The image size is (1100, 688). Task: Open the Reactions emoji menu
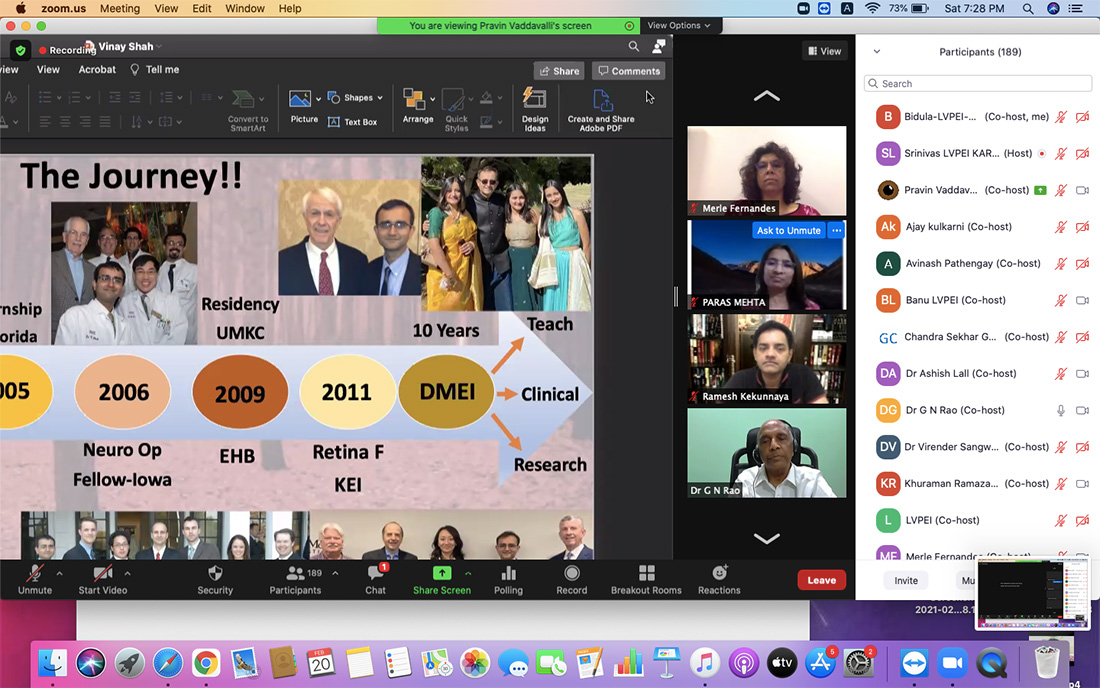(x=719, y=574)
